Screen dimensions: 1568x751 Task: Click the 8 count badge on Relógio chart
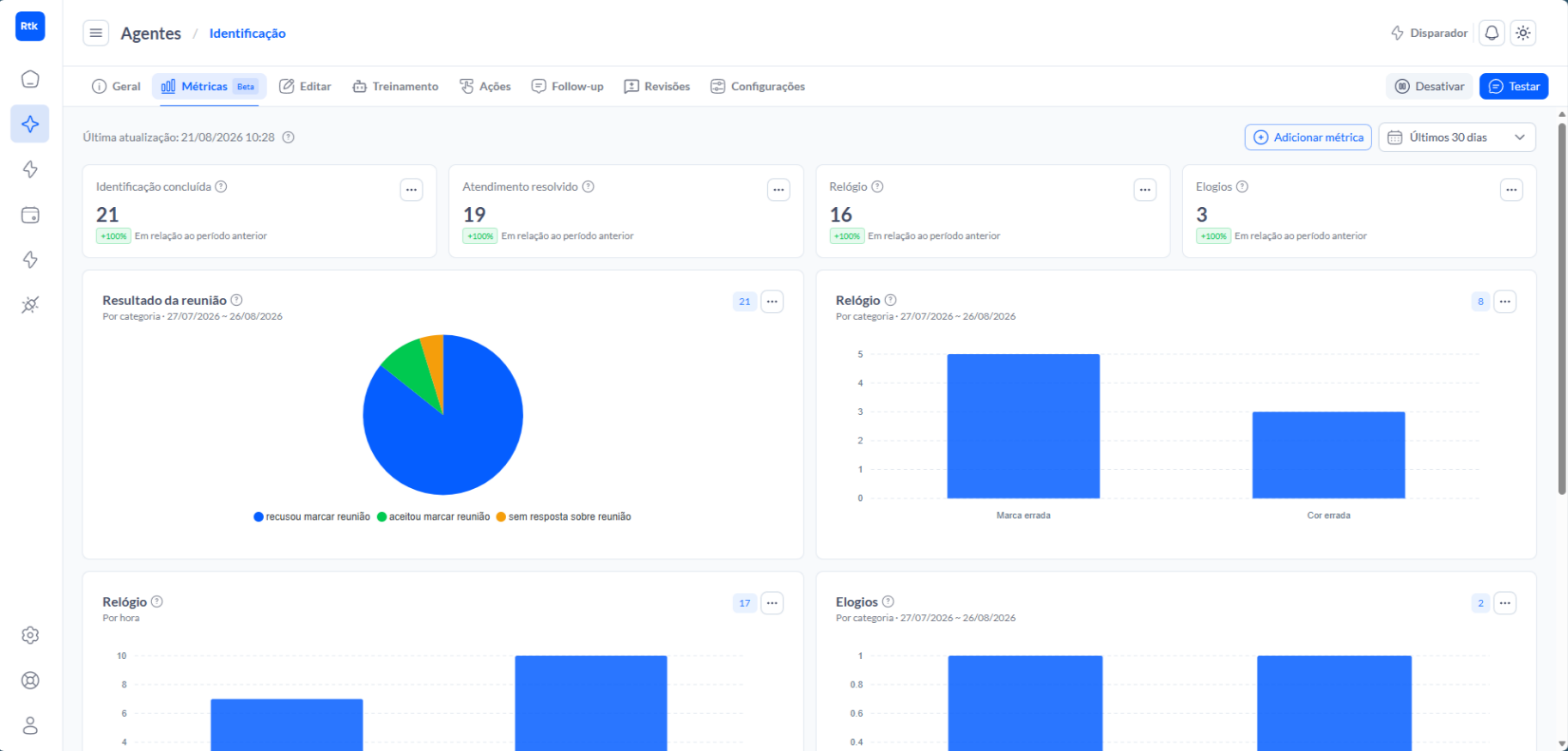tap(1480, 302)
